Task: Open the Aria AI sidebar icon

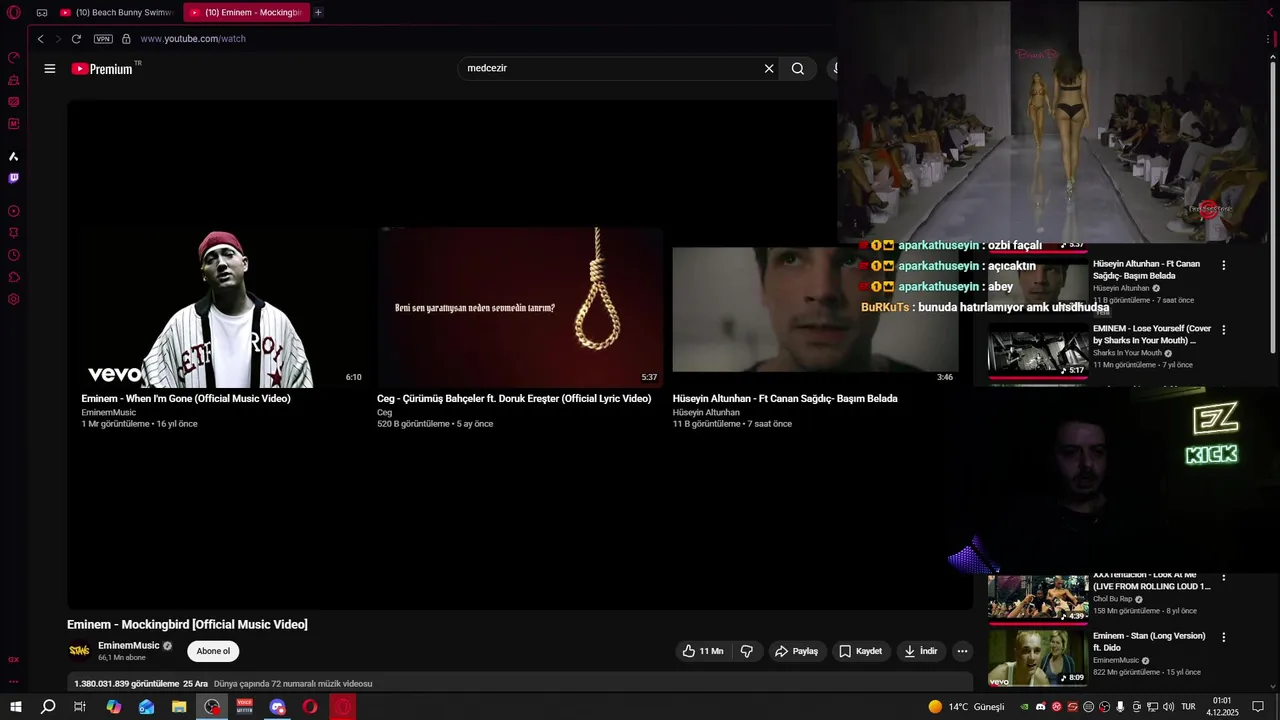Action: (14, 156)
